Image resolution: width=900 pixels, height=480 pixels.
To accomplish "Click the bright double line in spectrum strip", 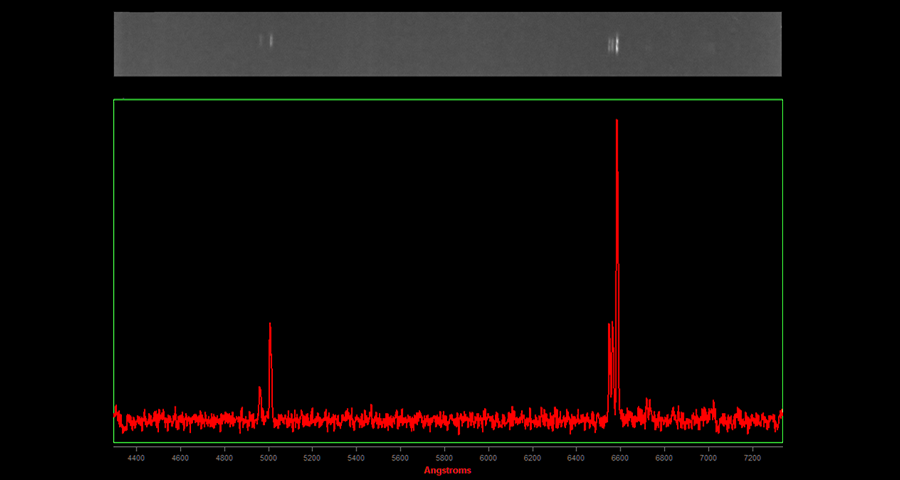I will click(614, 44).
